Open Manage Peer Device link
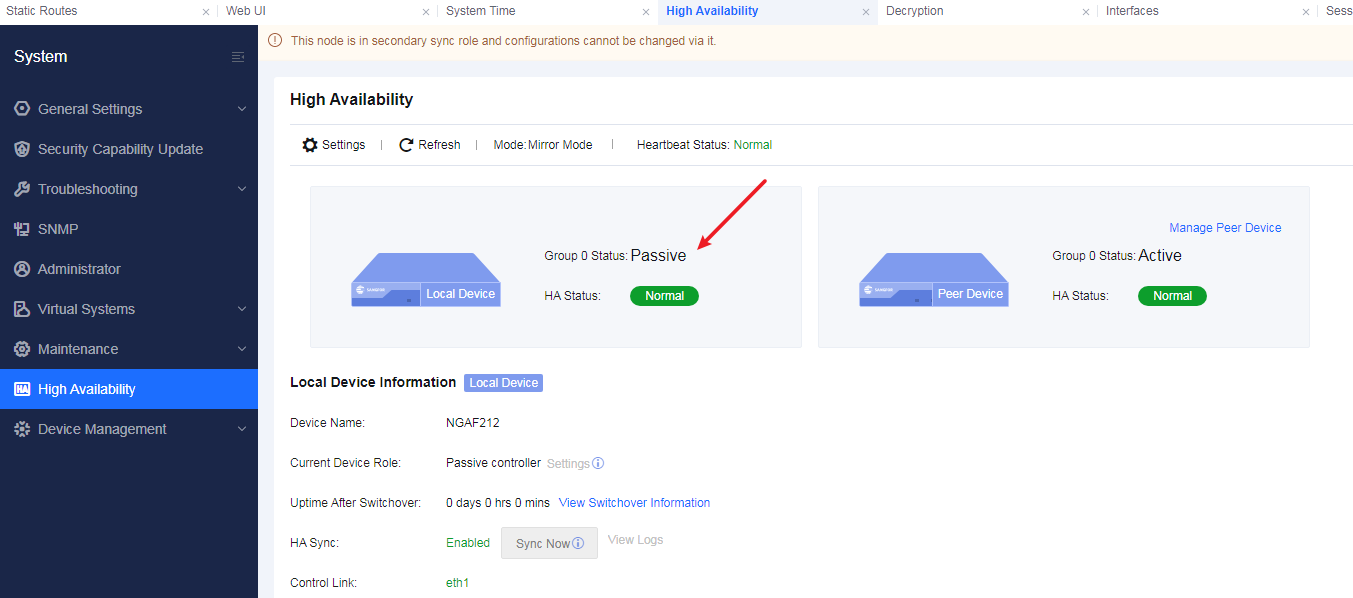This screenshot has width=1353, height=598. point(1225,228)
